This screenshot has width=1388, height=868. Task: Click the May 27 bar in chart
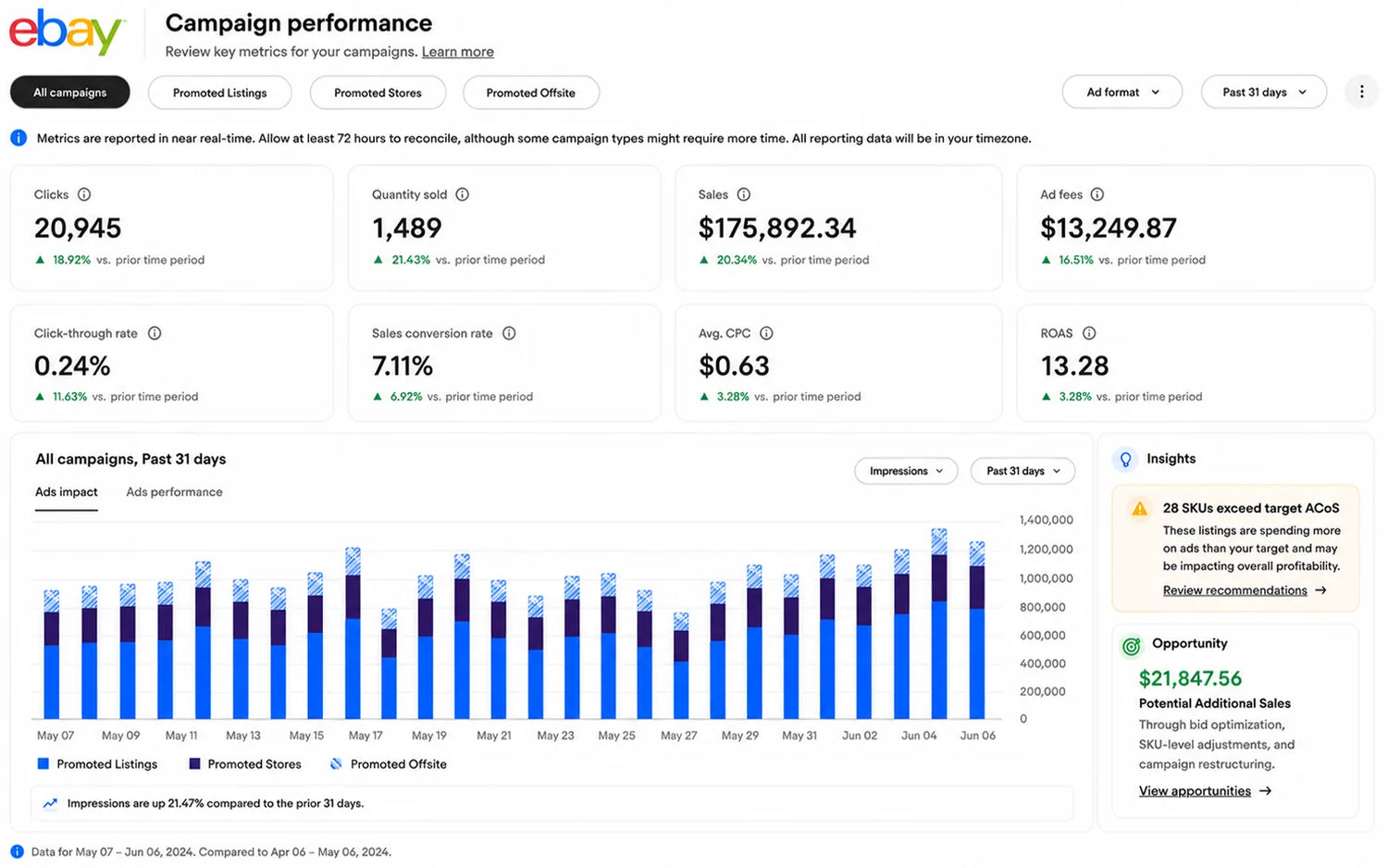681,665
